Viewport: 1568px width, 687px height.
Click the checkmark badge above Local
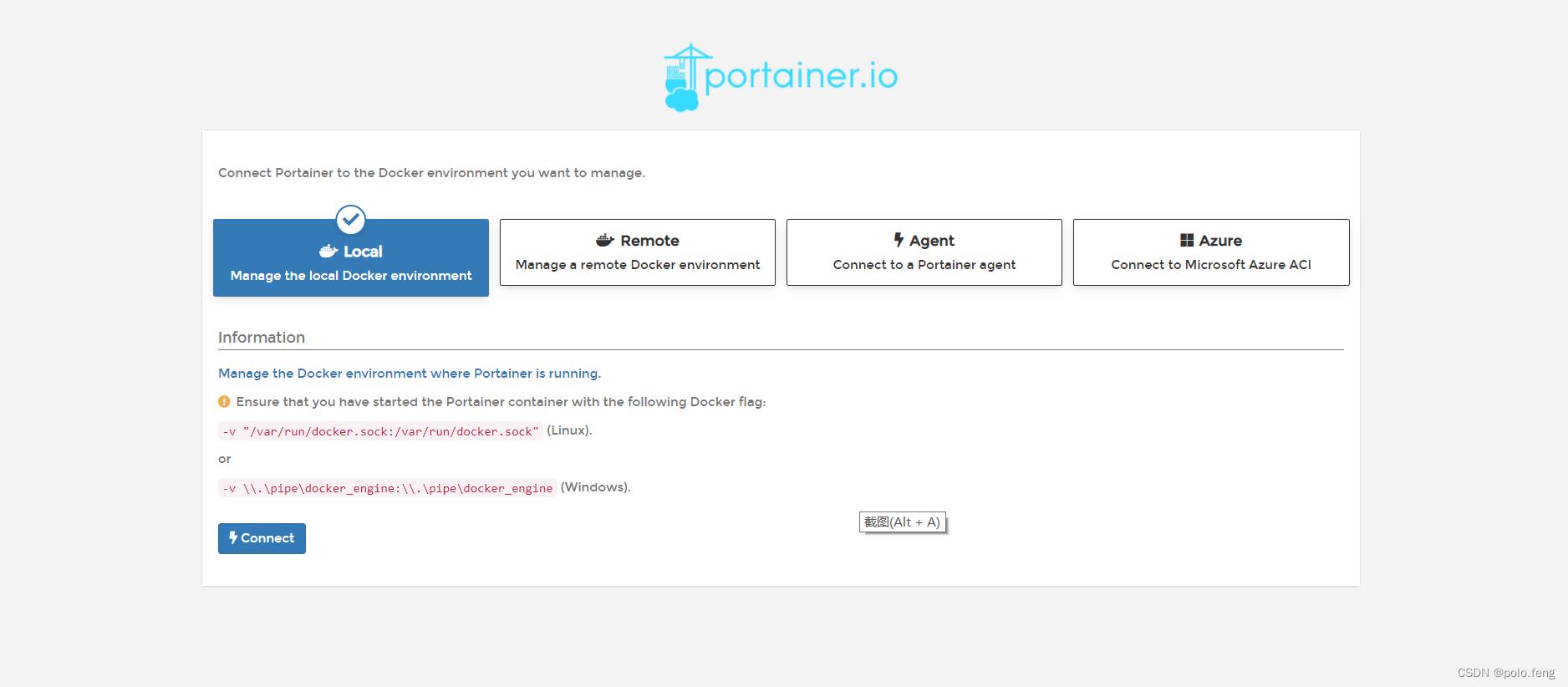351,220
